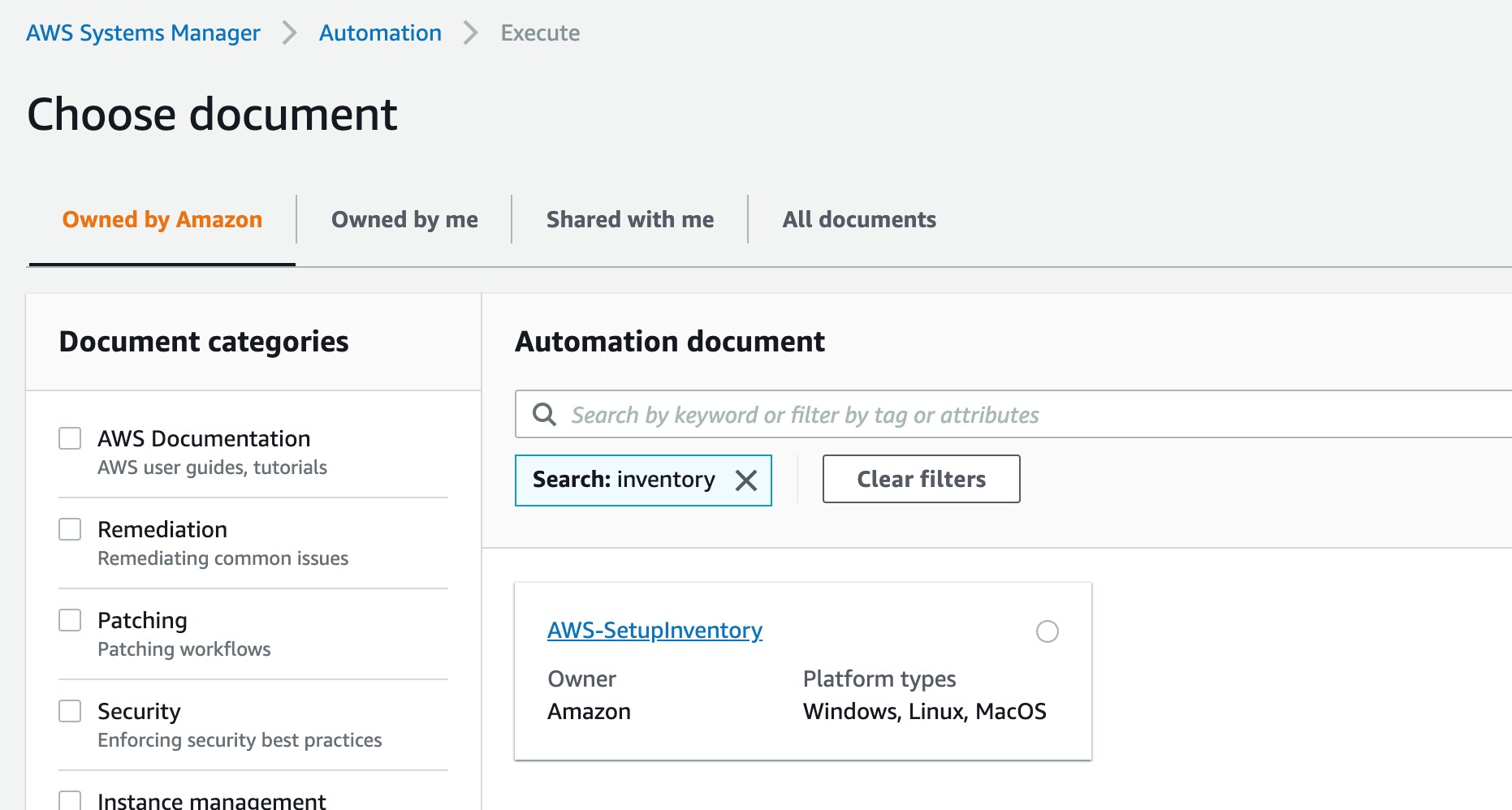This screenshot has height=810, width=1512.
Task: Check the Instance management checkbox
Action: [70, 800]
